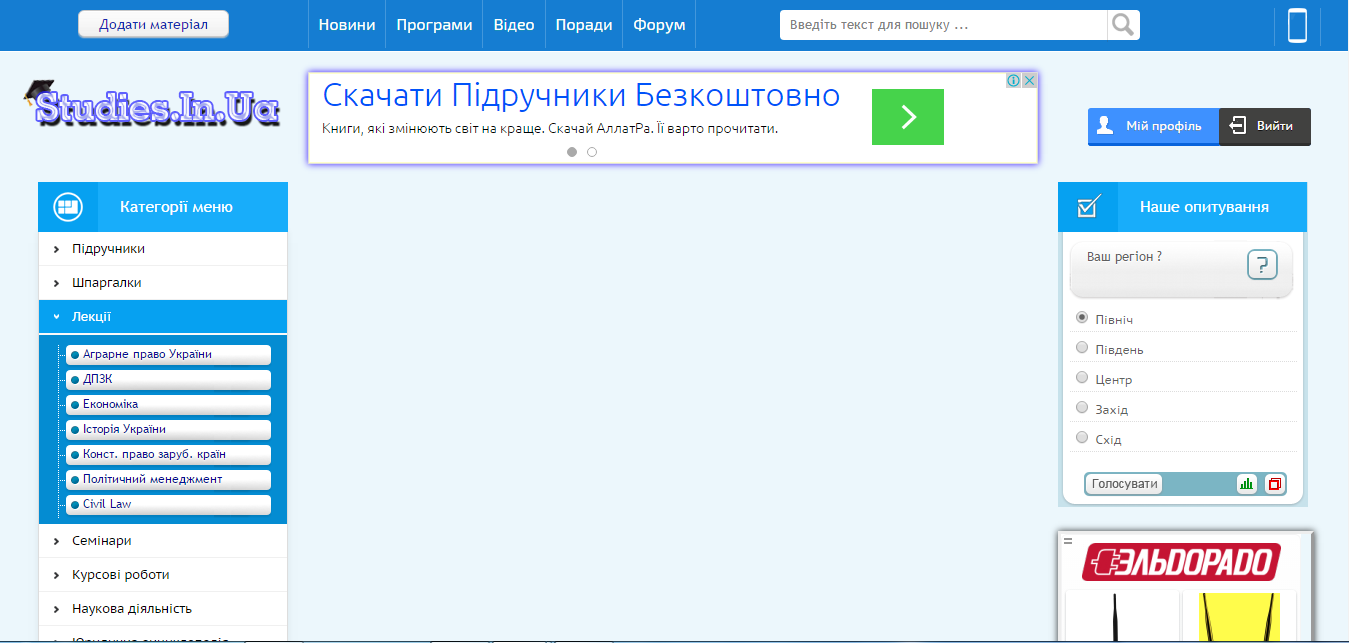This screenshot has width=1349, height=643.
Task: Click the question mark icon in poll
Action: (x=1262, y=265)
